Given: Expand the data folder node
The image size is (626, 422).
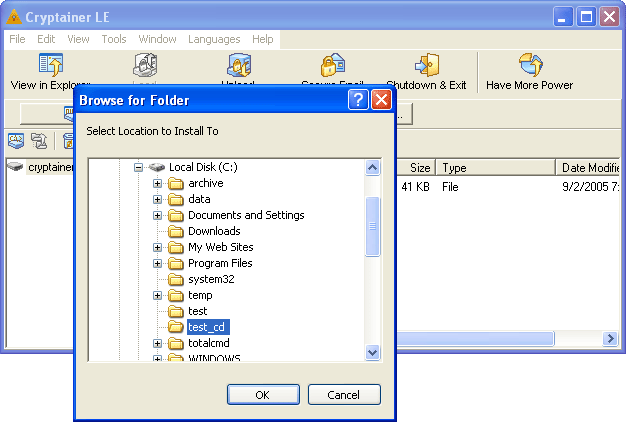Looking at the screenshot, I should (157, 199).
